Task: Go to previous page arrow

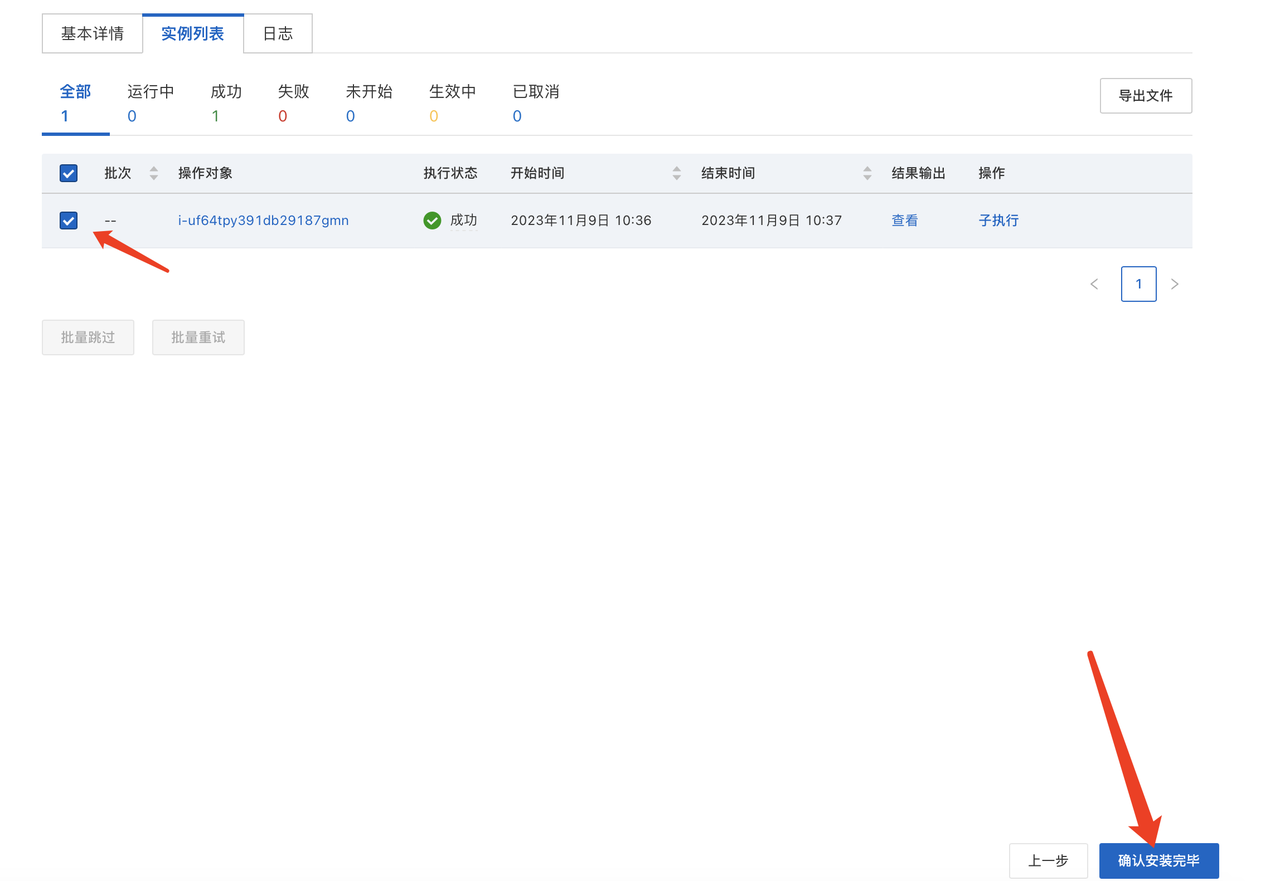Action: point(1094,284)
